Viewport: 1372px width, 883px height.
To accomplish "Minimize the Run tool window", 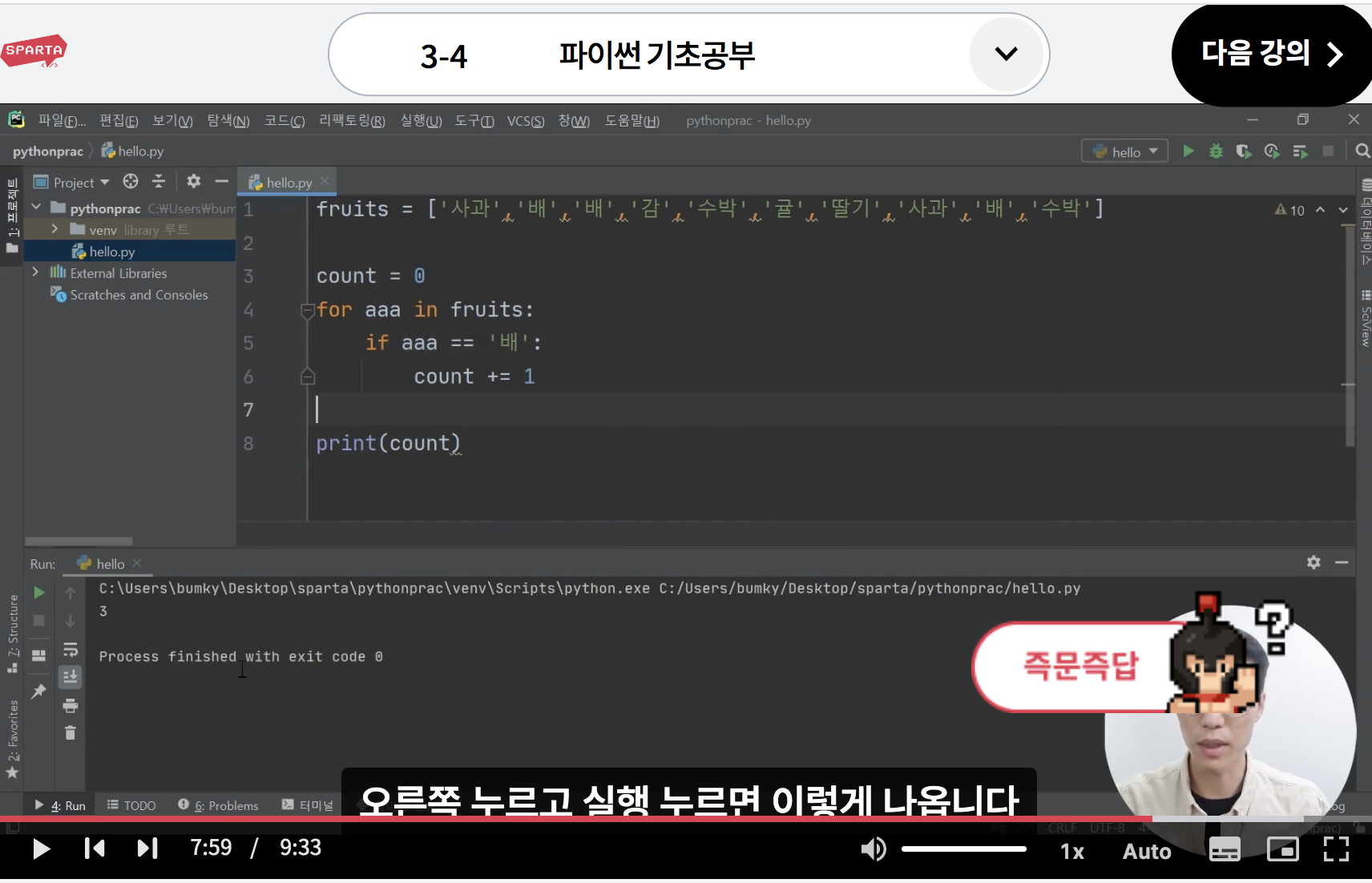I will click(1342, 562).
